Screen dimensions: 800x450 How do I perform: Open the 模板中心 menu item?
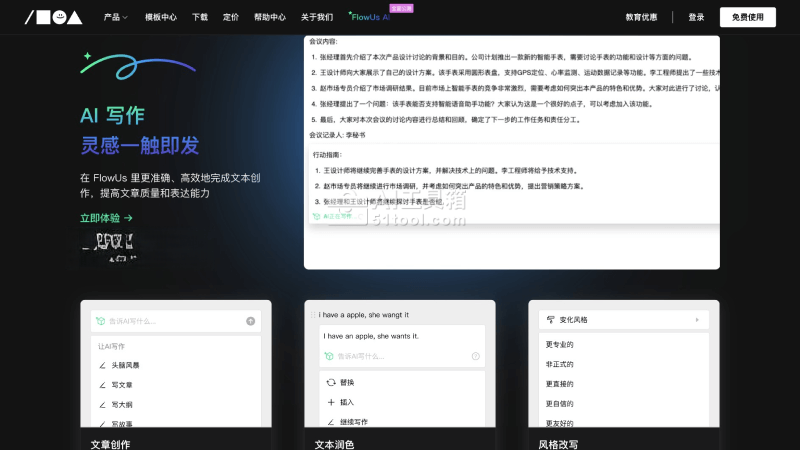[x=160, y=17]
